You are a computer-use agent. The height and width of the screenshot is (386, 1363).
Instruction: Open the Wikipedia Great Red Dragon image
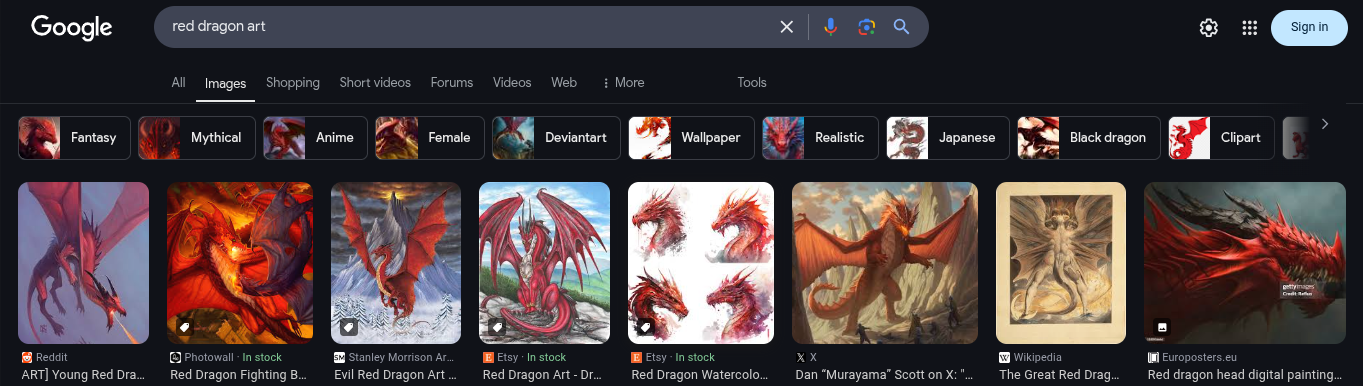1061,263
